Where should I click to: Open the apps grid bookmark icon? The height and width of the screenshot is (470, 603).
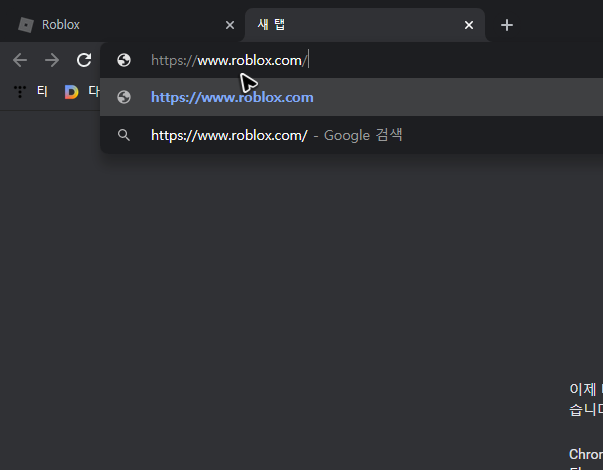coord(20,92)
